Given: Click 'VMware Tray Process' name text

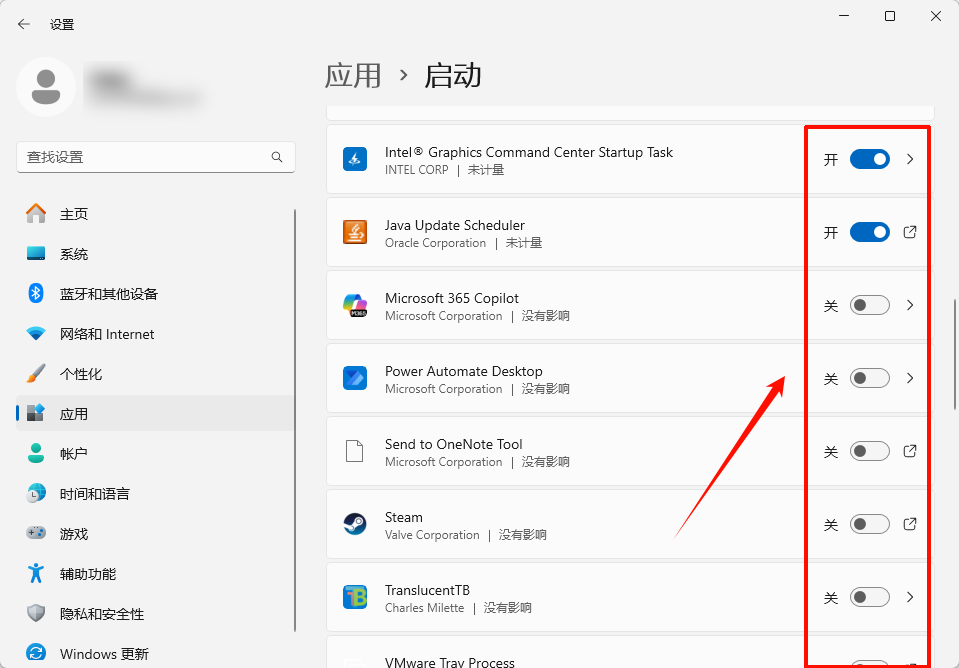Looking at the screenshot, I should tap(450, 662).
